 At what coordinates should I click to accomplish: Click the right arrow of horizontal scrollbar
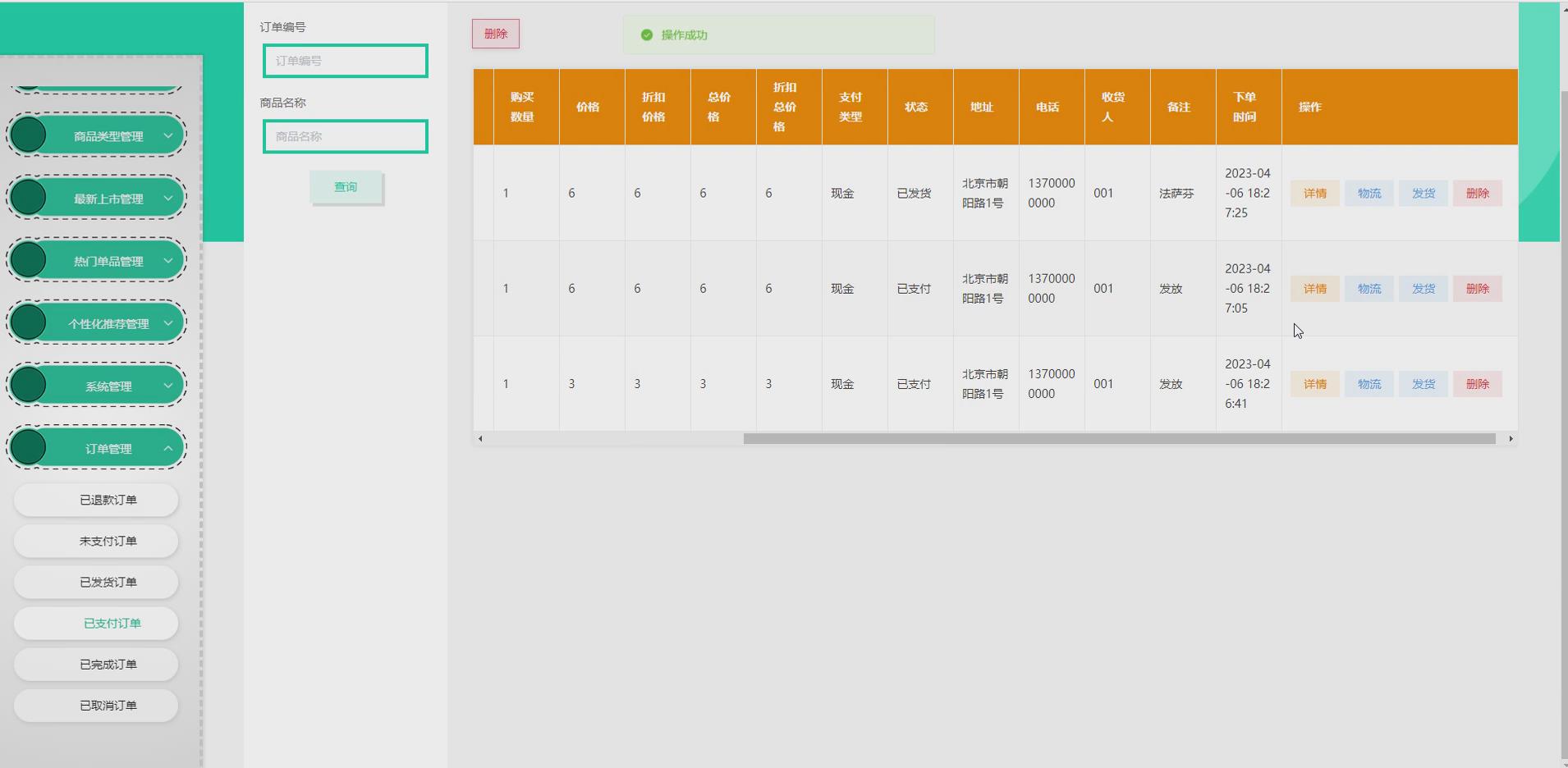click(x=1511, y=439)
